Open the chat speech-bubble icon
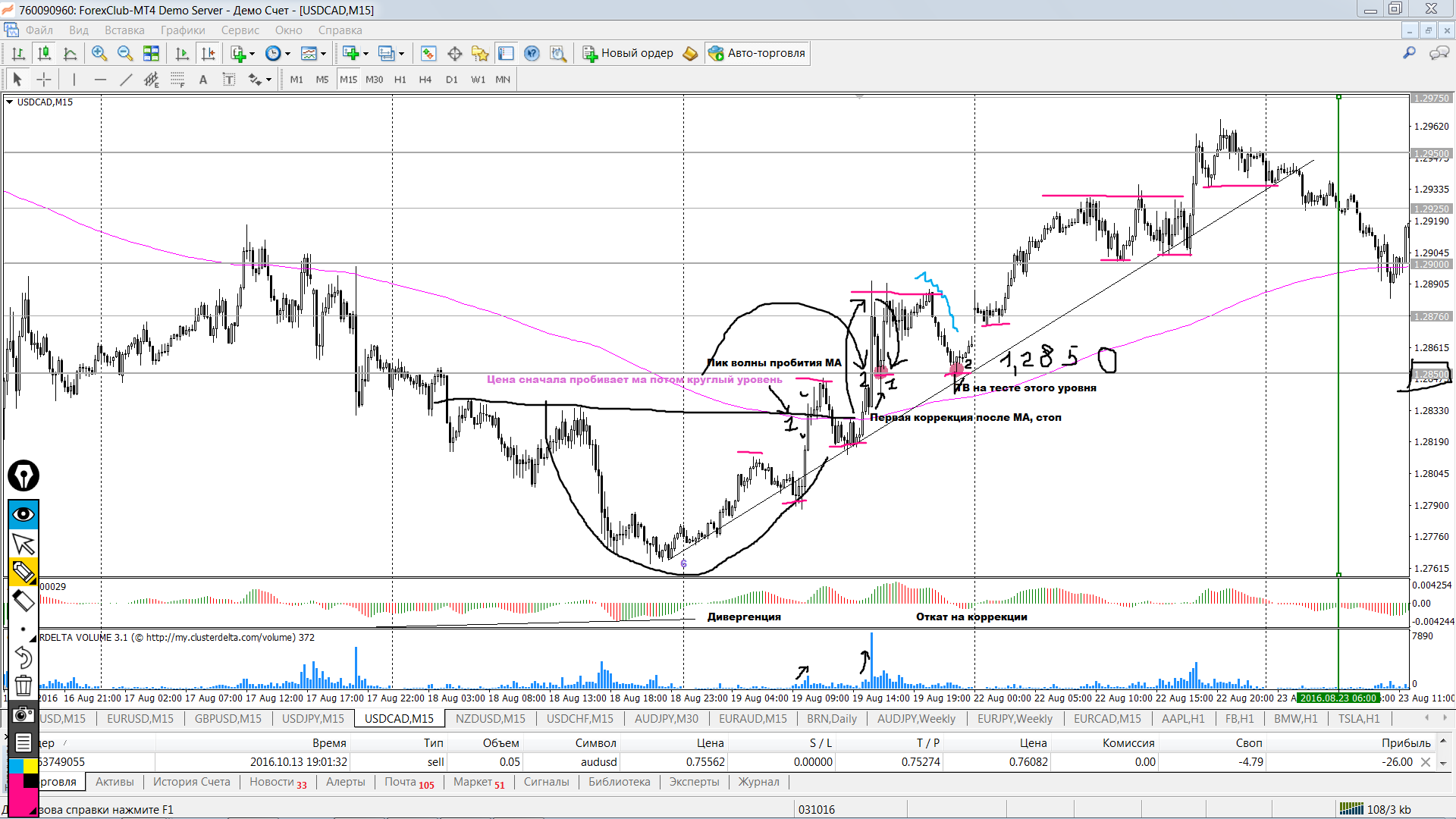Image resolution: width=1456 pixels, height=819 pixels. [x=1439, y=53]
